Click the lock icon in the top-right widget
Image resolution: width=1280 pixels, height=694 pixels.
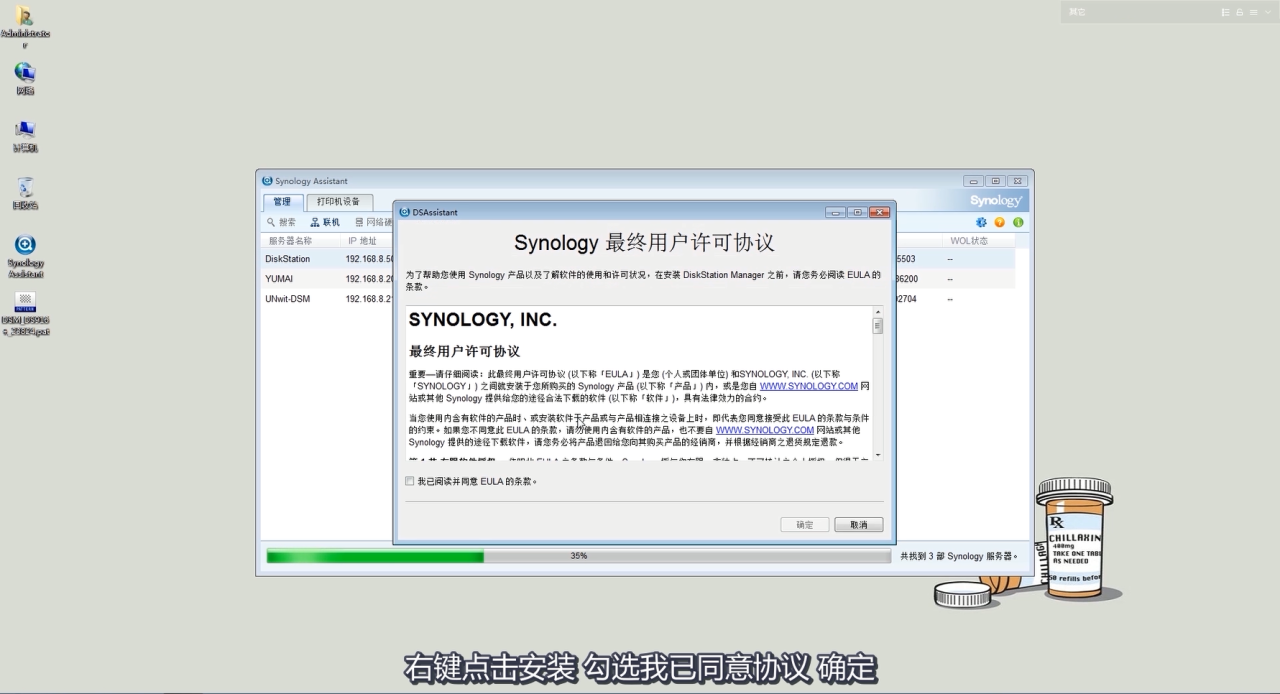tap(1240, 12)
